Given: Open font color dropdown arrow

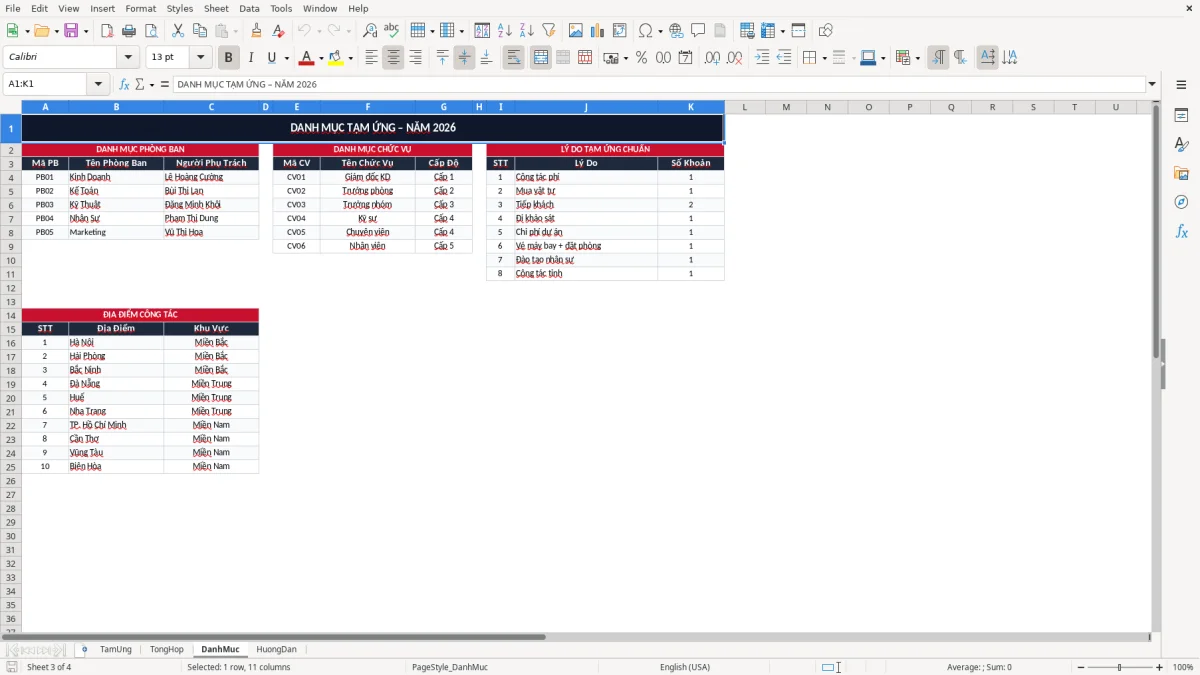Looking at the screenshot, I should click(x=321, y=58).
